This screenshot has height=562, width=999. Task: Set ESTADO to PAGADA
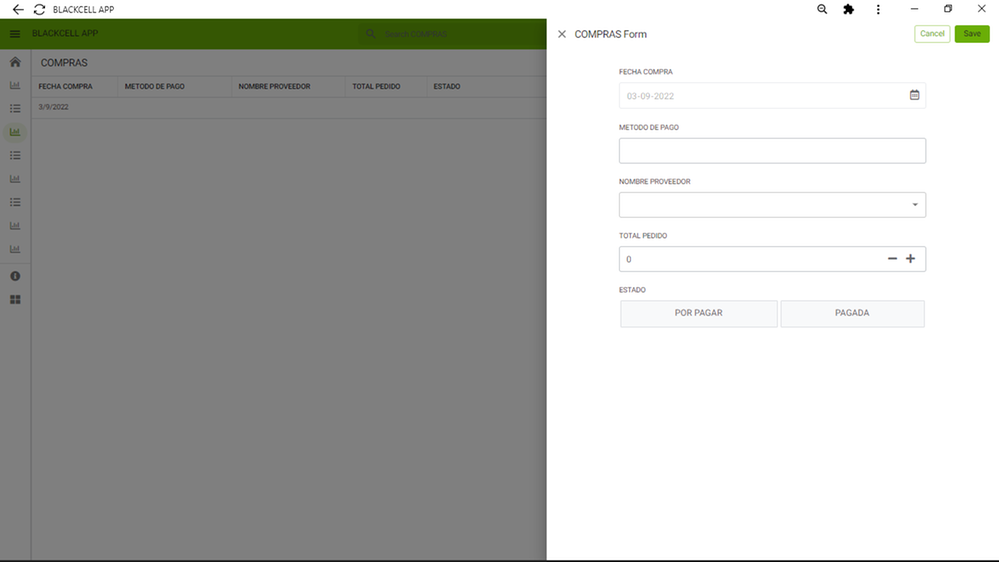[x=852, y=313]
